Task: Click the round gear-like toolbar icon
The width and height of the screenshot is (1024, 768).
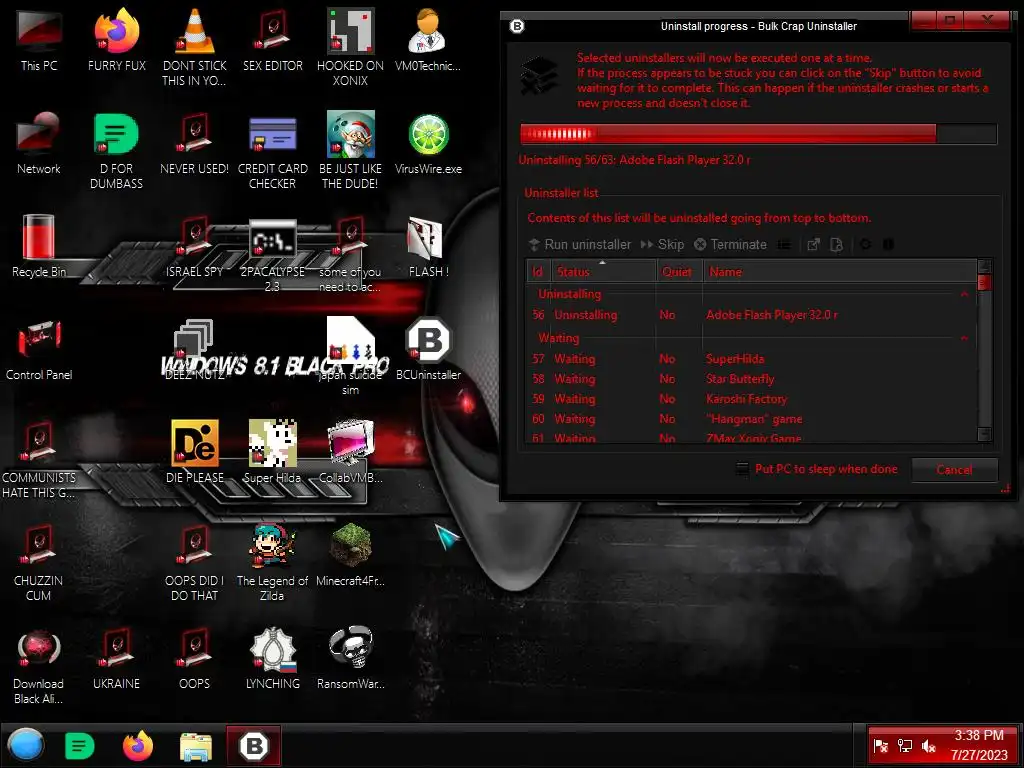Action: [x=865, y=244]
